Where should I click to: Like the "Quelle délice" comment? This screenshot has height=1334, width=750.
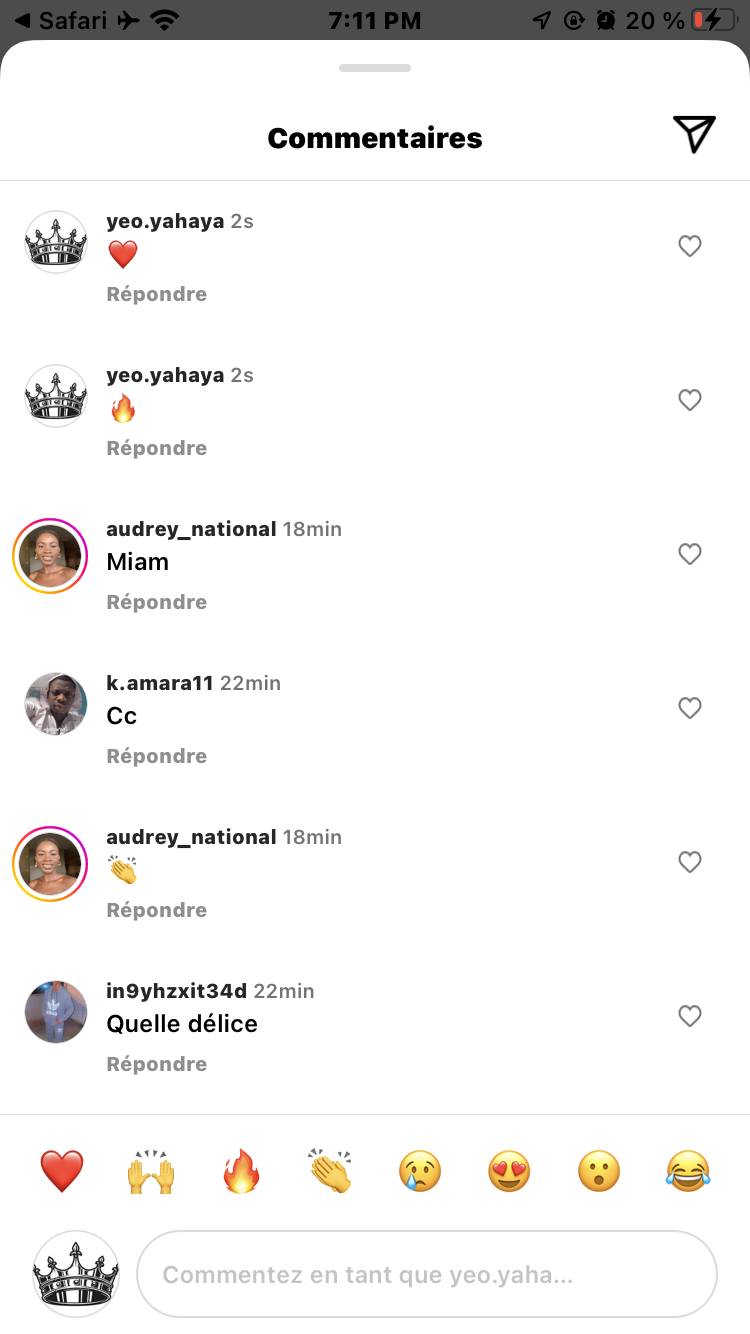[690, 1016]
